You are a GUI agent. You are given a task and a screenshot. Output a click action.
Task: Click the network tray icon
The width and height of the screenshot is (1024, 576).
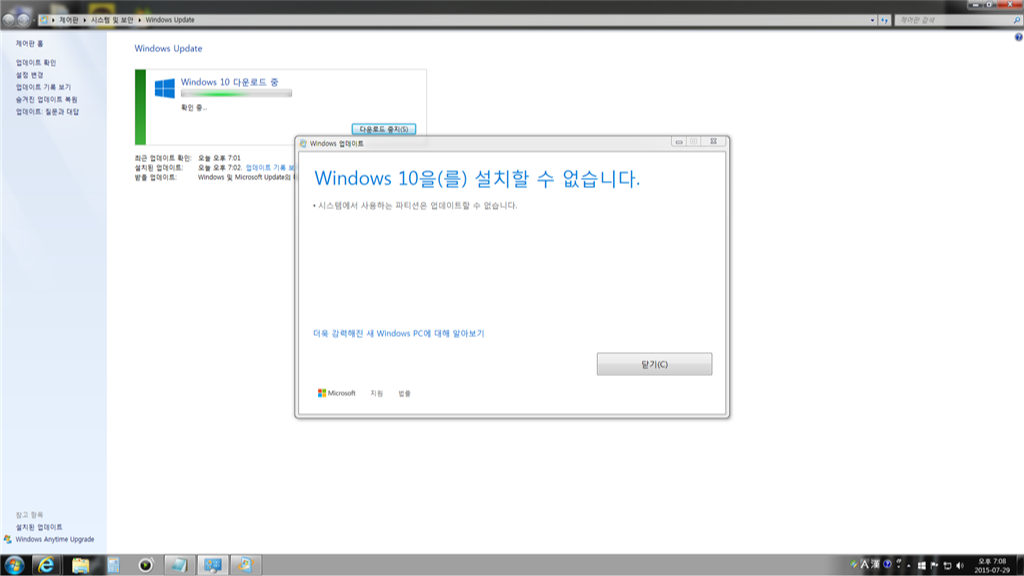click(x=947, y=566)
